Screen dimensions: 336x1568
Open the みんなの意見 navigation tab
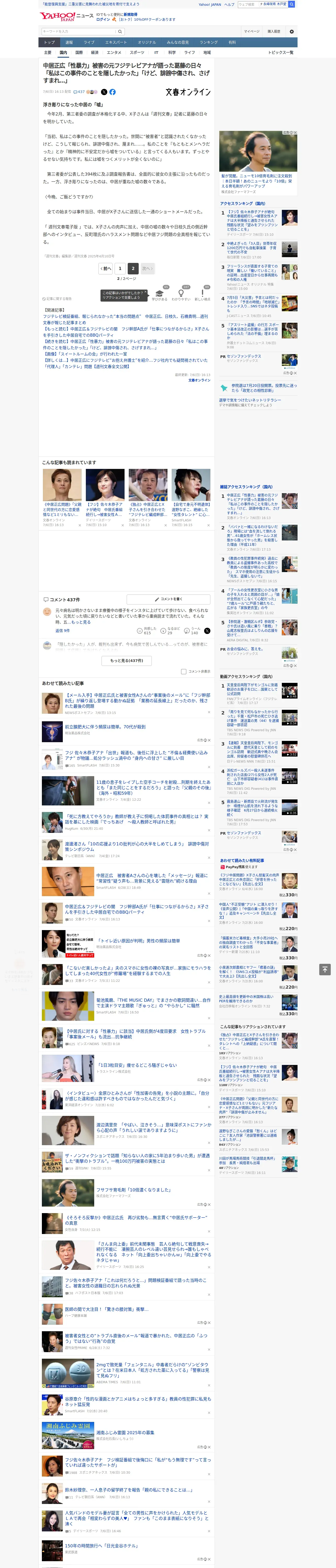click(178, 43)
